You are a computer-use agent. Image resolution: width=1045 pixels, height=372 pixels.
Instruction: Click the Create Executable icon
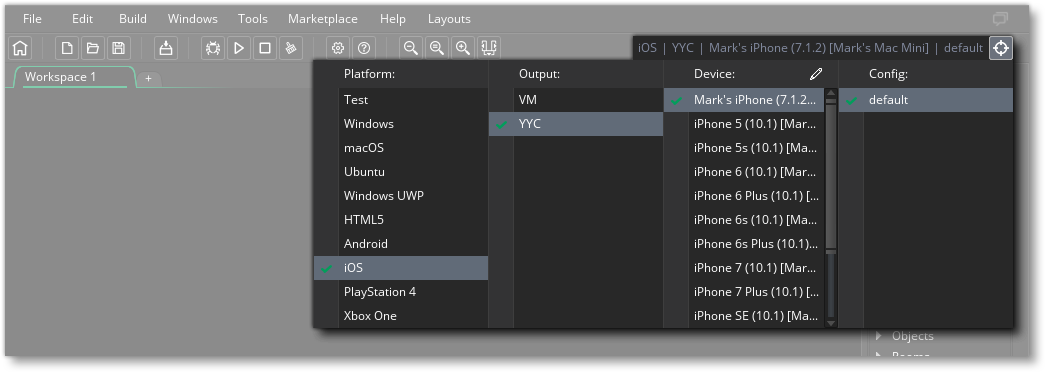click(x=166, y=48)
